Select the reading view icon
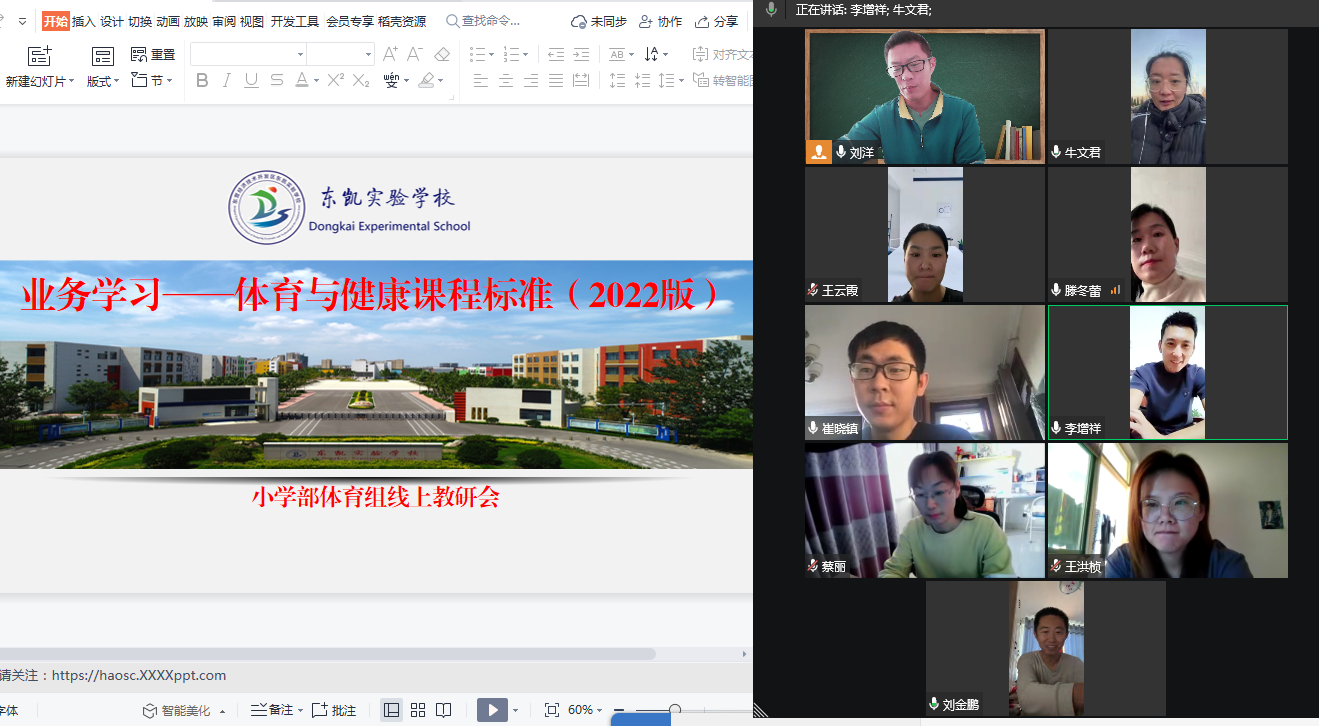This screenshot has height=726, width=1319. pyautogui.click(x=443, y=709)
